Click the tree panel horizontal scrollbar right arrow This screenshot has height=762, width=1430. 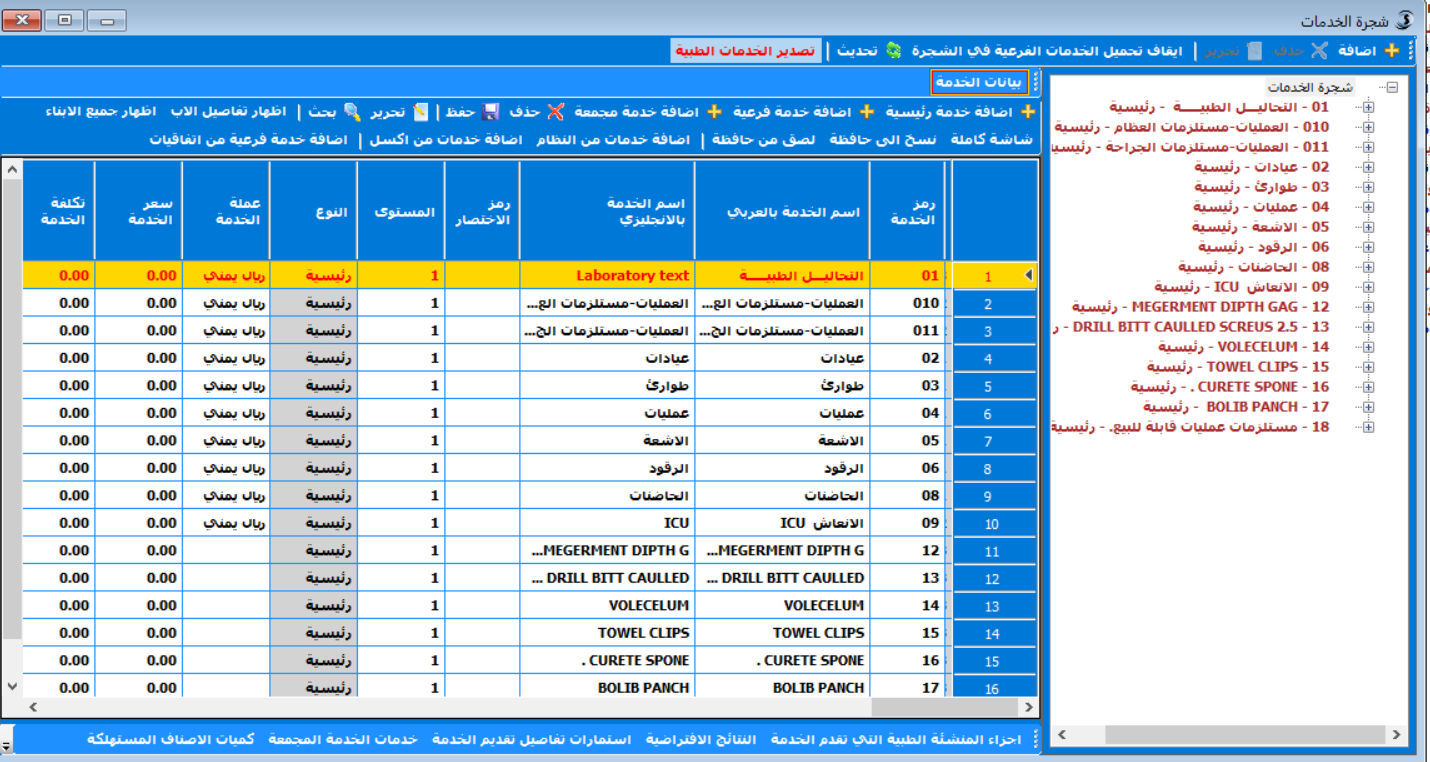point(1396,735)
